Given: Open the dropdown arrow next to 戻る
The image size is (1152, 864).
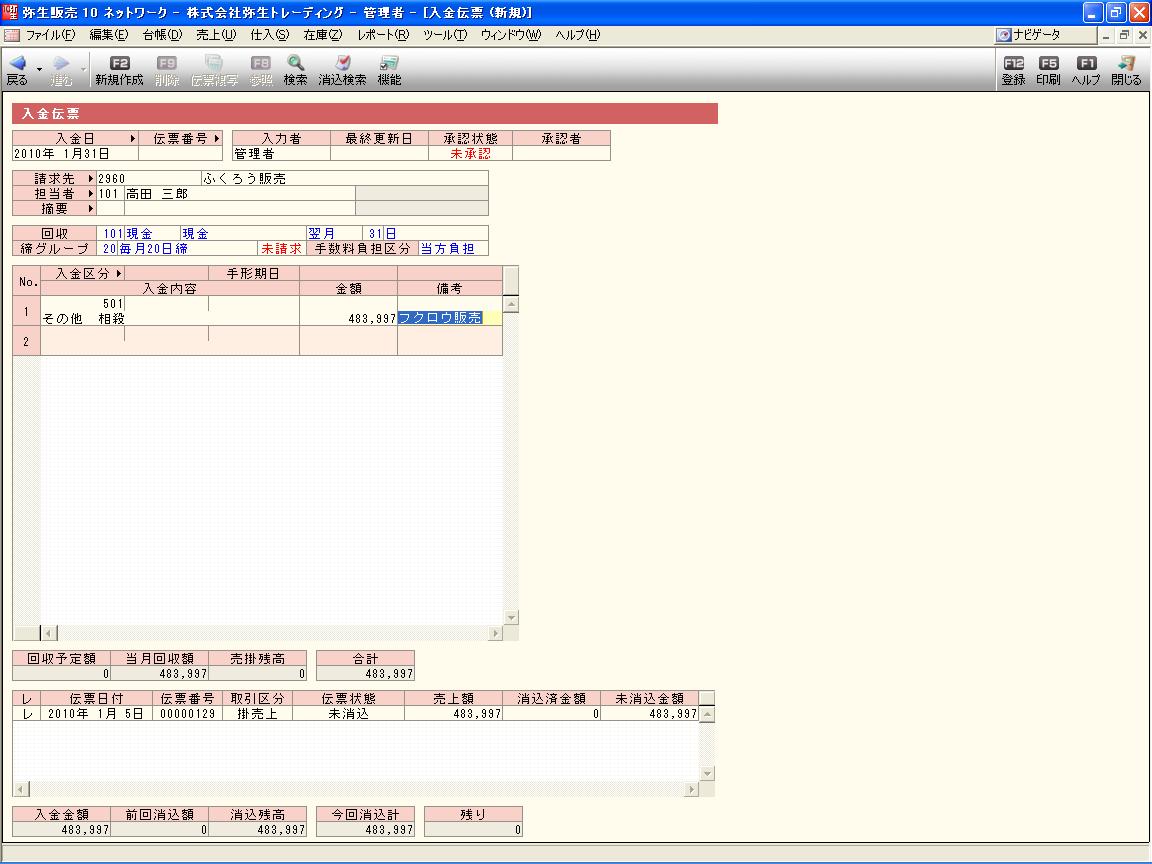Looking at the screenshot, I should point(39,69).
